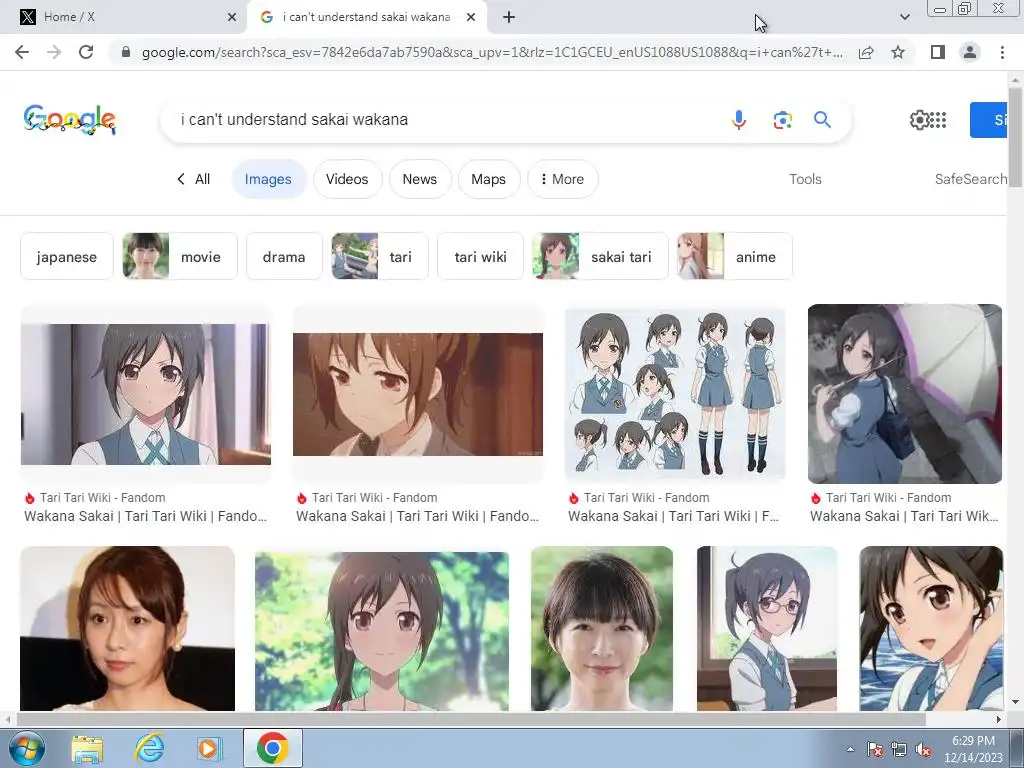Filter images by tari chip
The image size is (1024, 768).
click(x=379, y=257)
